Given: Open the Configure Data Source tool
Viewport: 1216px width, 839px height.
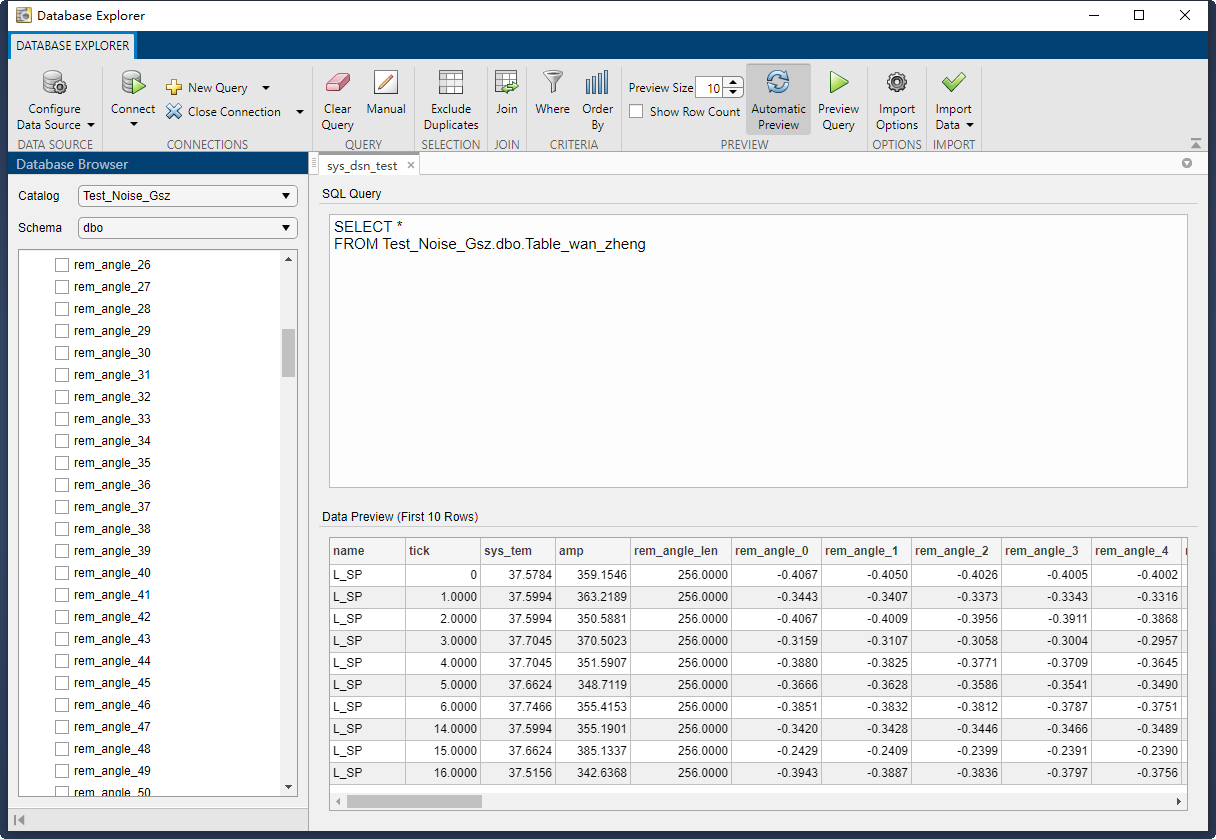Looking at the screenshot, I should [x=54, y=100].
